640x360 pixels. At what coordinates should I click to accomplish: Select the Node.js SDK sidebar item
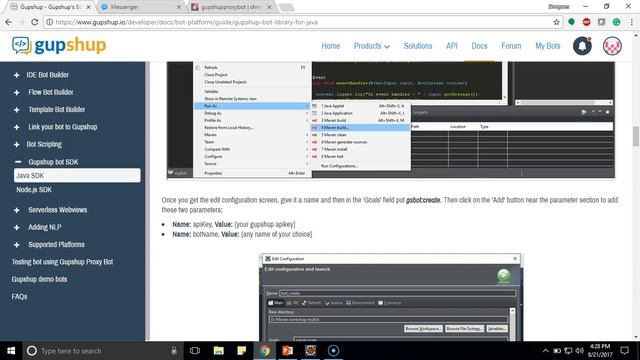(x=34, y=190)
